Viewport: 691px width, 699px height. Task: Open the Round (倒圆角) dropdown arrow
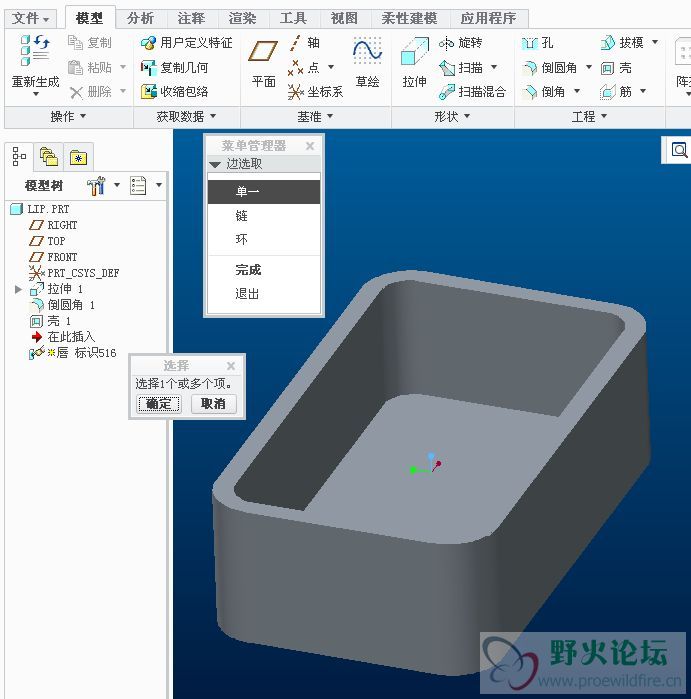click(x=588, y=67)
